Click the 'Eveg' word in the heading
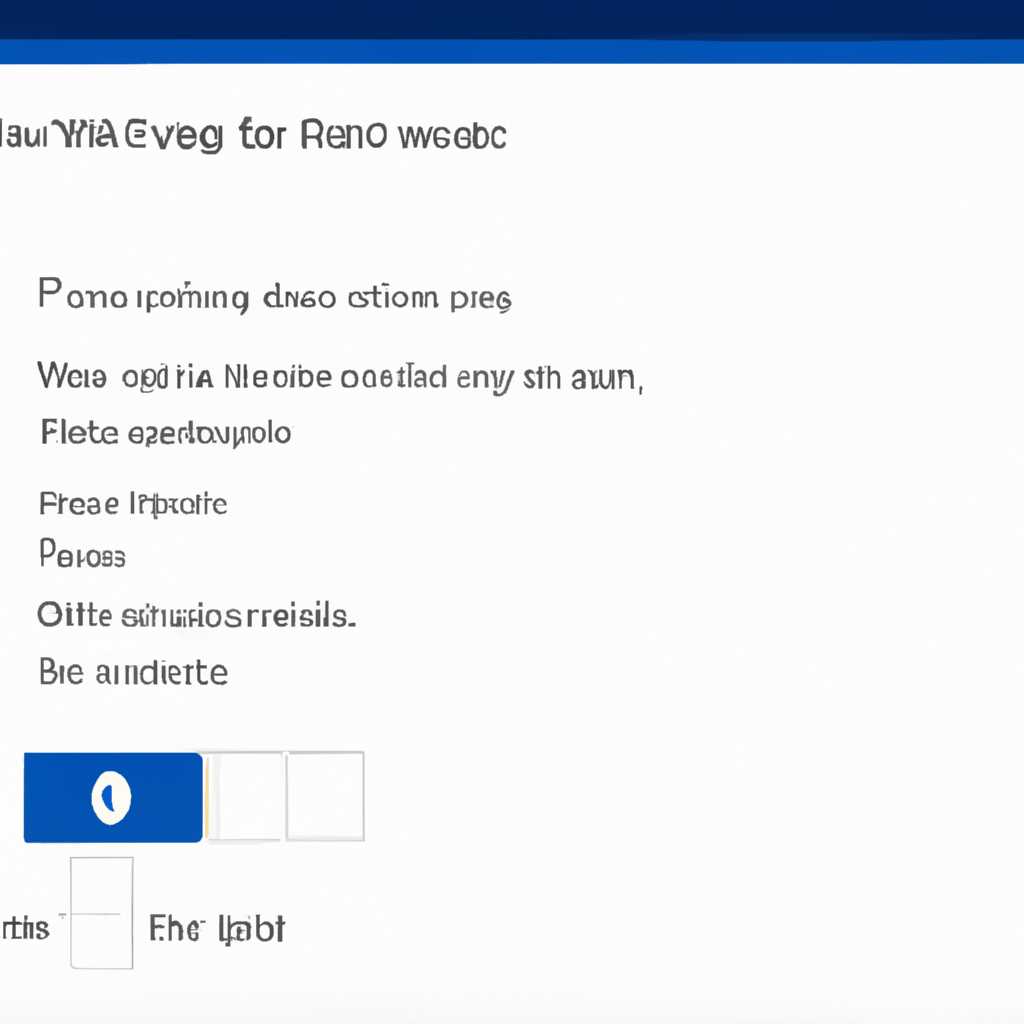The width and height of the screenshot is (1024, 1024). click(173, 136)
